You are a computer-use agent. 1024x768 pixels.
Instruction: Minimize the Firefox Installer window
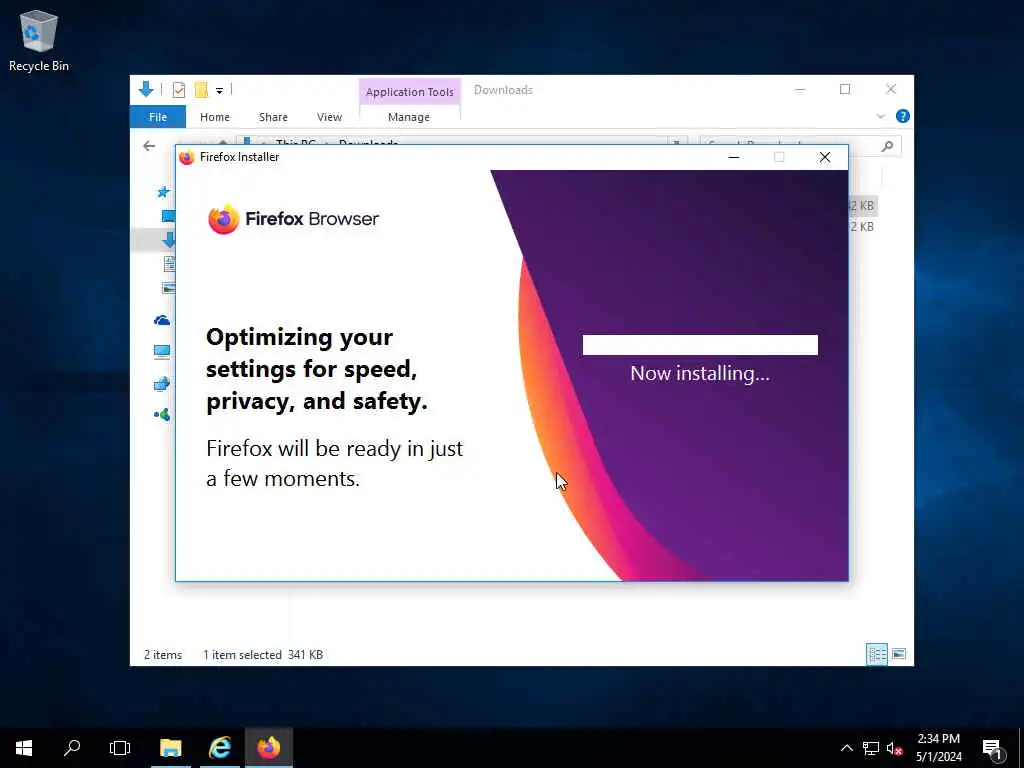734,157
